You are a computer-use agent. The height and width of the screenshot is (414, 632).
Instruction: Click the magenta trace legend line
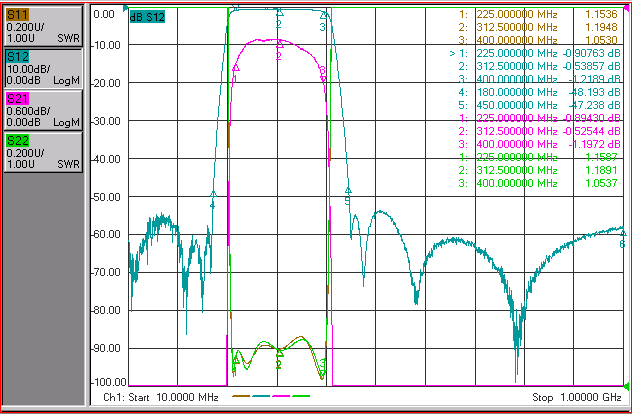pyautogui.click(x=281, y=397)
